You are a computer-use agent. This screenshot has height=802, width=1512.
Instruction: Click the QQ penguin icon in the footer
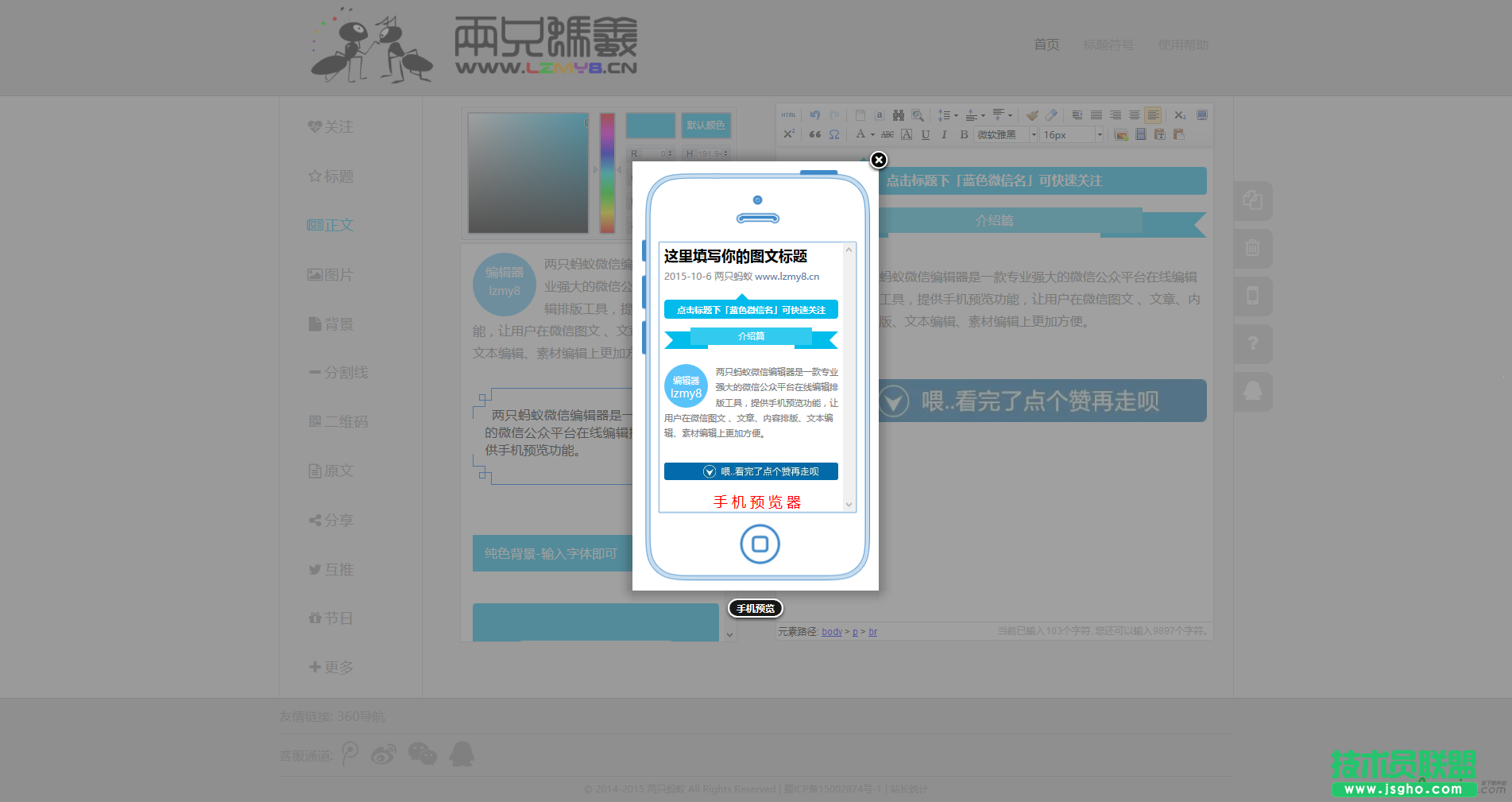(460, 754)
